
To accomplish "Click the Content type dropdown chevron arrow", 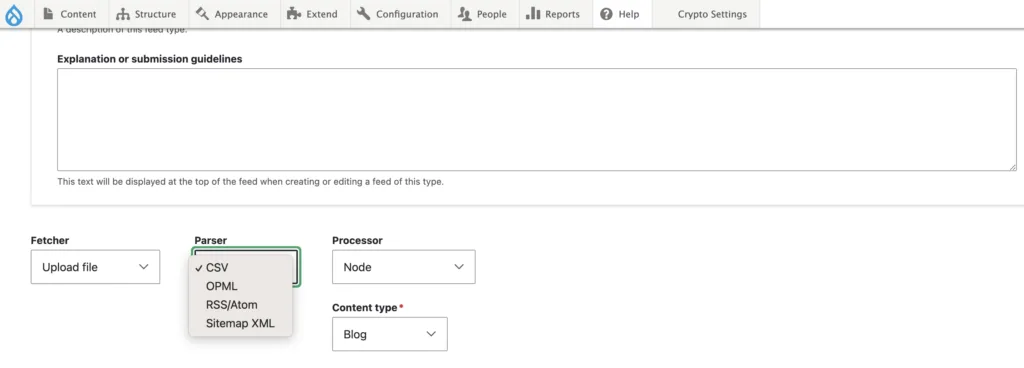I will (431, 334).
